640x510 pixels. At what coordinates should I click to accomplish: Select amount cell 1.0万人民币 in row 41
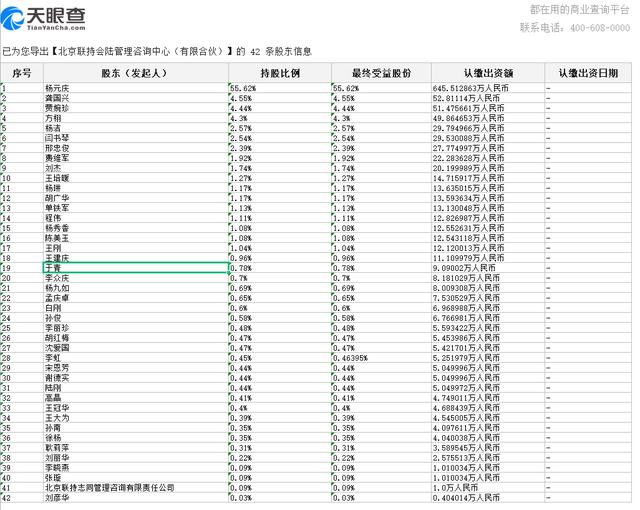tap(488, 488)
